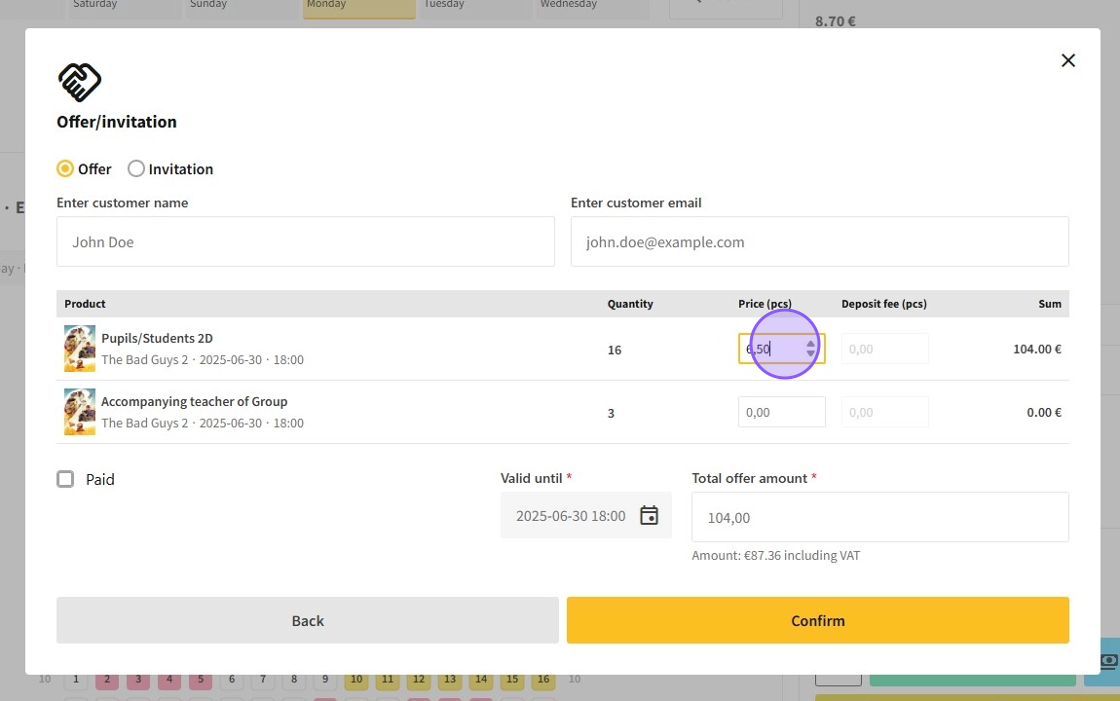Click the Accompanying teacher price field
Viewport: 1120px width, 701px height.
click(781, 412)
